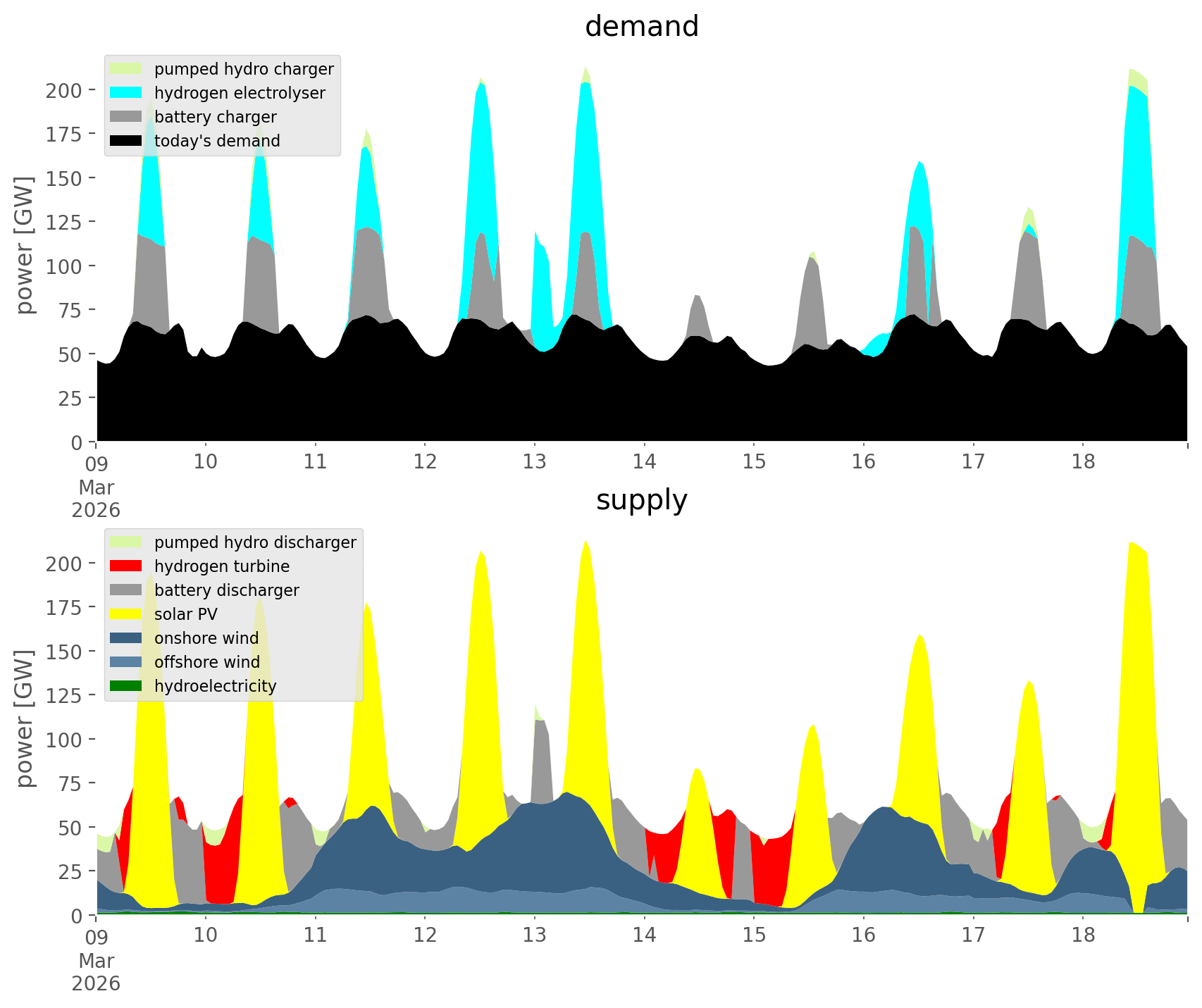Click the 16 date tick on the supply chart
This screenshot has width=1202, height=1008.
tap(863, 935)
